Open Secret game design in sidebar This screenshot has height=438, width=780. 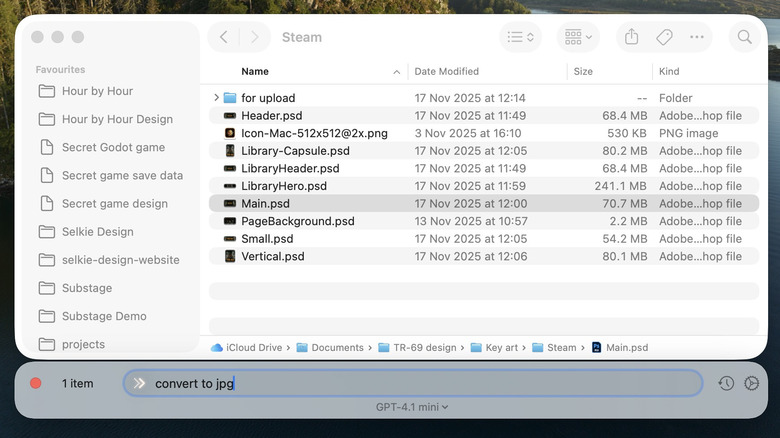103,204
